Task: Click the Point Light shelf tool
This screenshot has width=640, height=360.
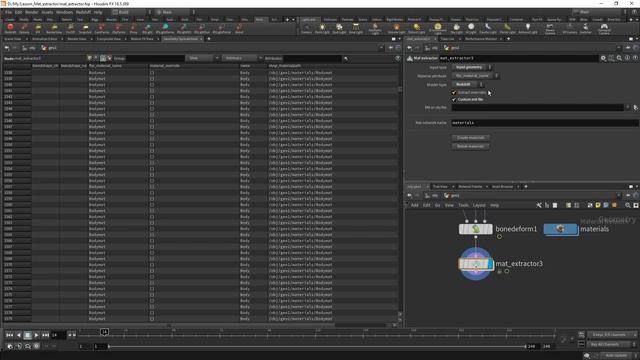Action: pos(322,28)
